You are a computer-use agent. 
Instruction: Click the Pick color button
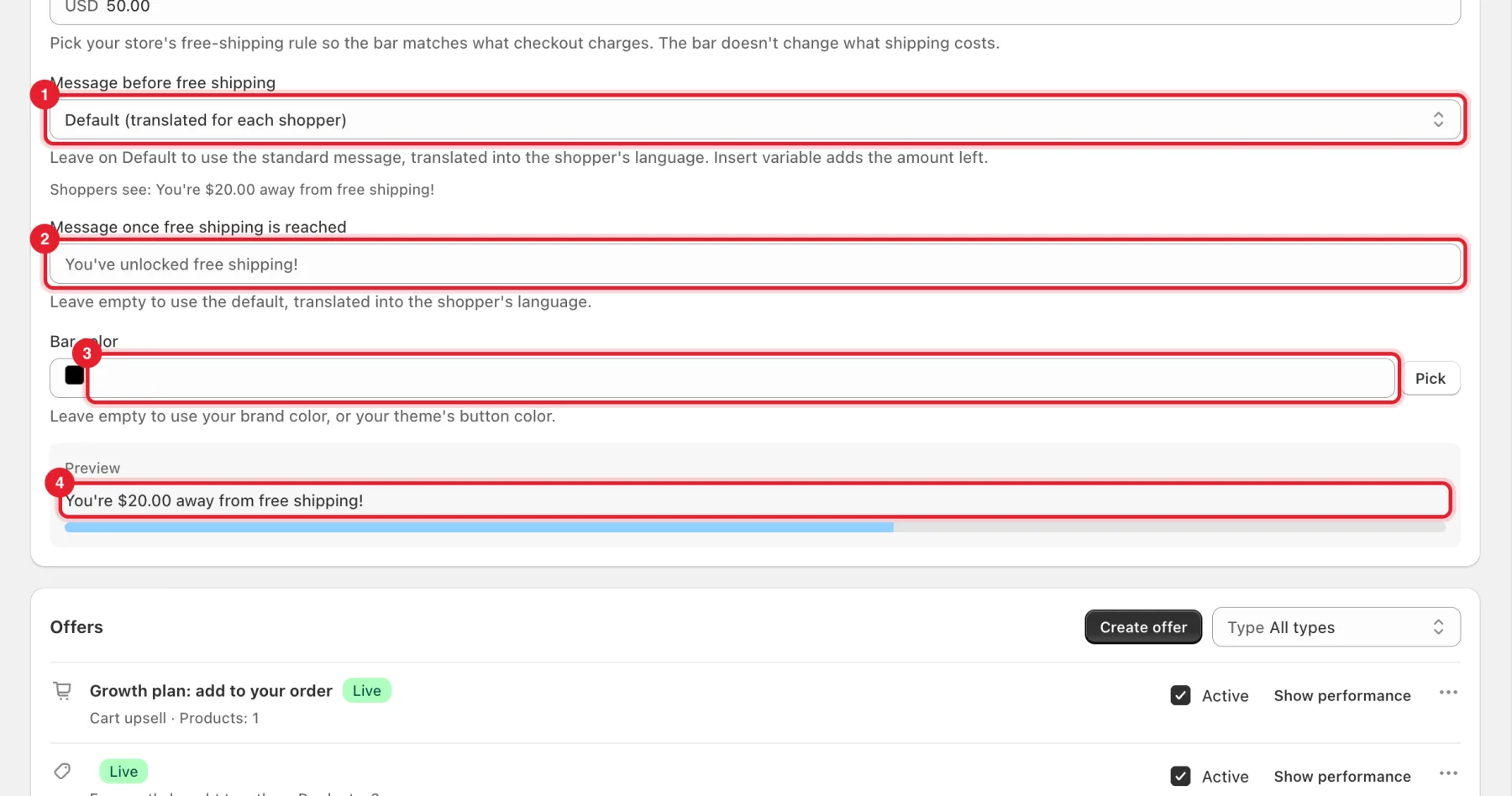tap(1431, 378)
